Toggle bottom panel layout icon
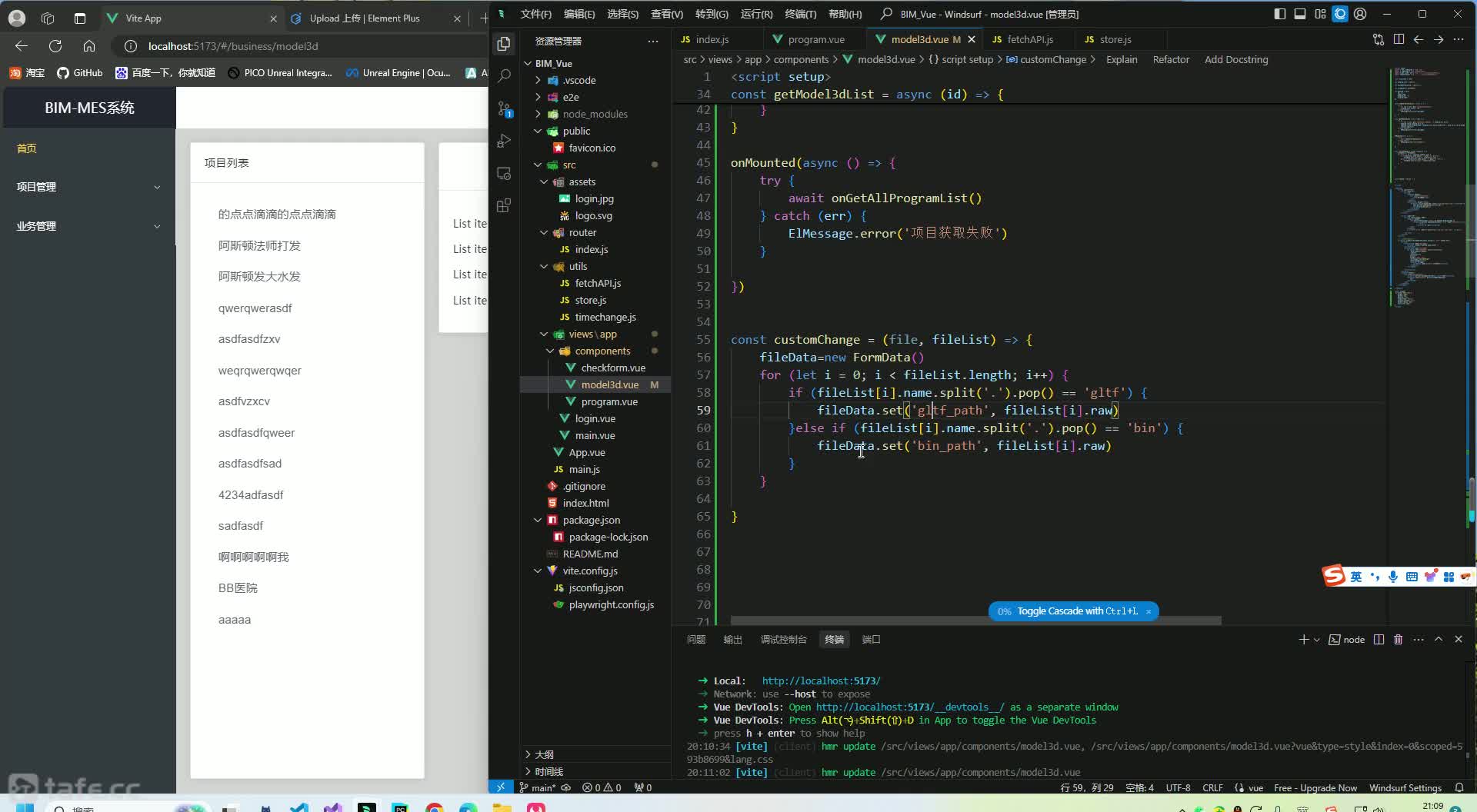 coord(1300,14)
